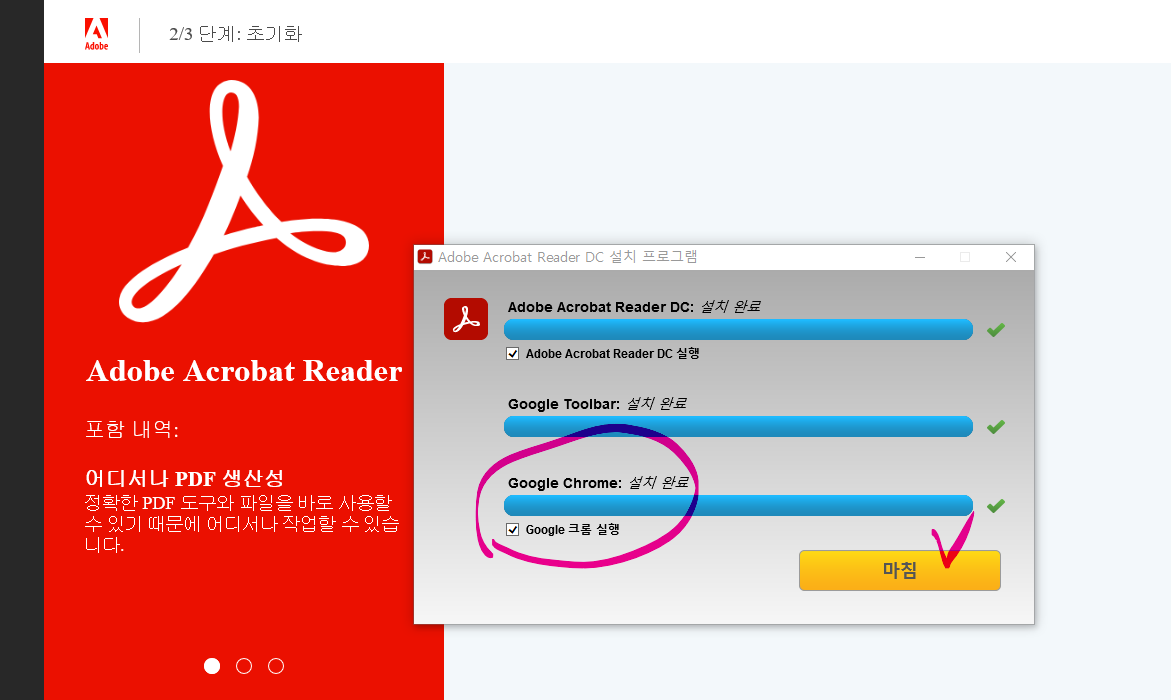The width and height of the screenshot is (1171, 700).
Task: Click the '어디서나 PDF 생산성' heading
Action: 184,478
